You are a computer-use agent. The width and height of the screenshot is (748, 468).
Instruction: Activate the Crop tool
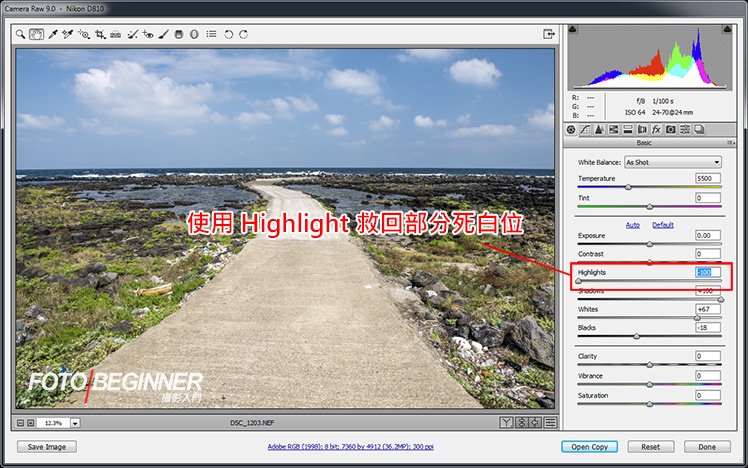pos(100,33)
